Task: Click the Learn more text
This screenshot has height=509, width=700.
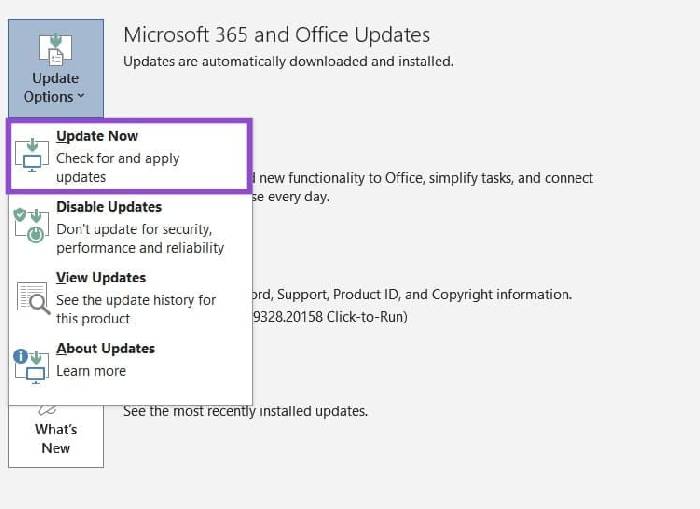Action: pyautogui.click(x=91, y=370)
